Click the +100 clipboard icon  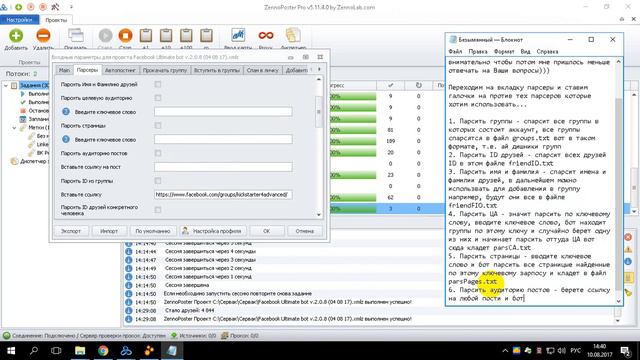click(186, 36)
